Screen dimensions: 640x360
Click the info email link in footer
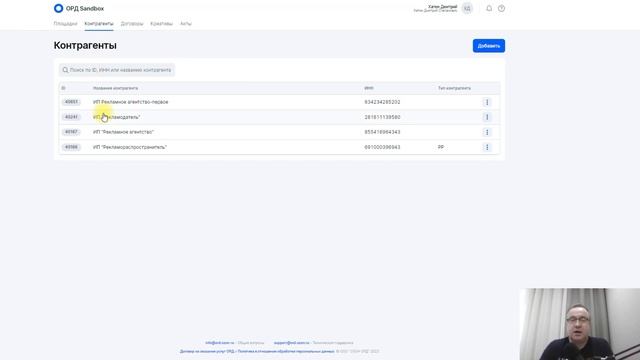[x=220, y=343]
